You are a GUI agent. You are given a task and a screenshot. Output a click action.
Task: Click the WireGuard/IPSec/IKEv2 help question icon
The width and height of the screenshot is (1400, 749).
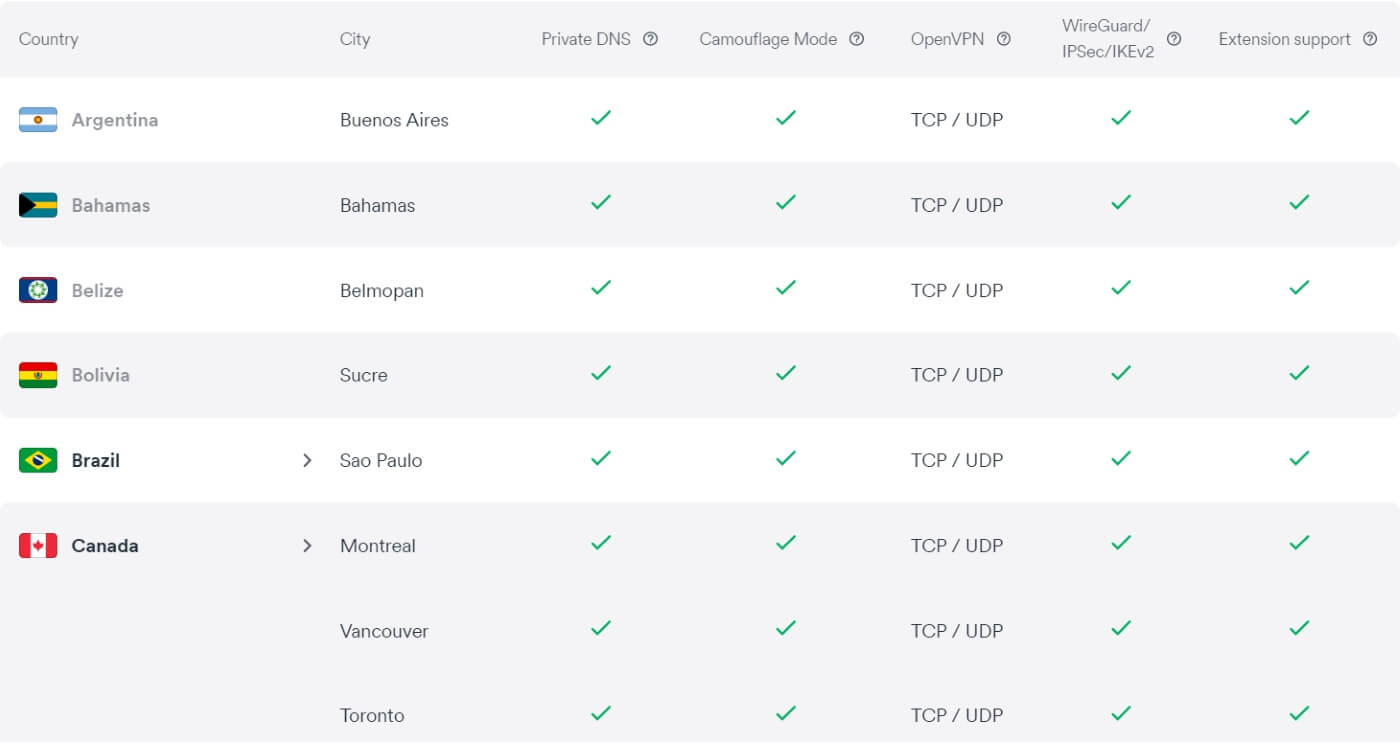click(x=1174, y=39)
